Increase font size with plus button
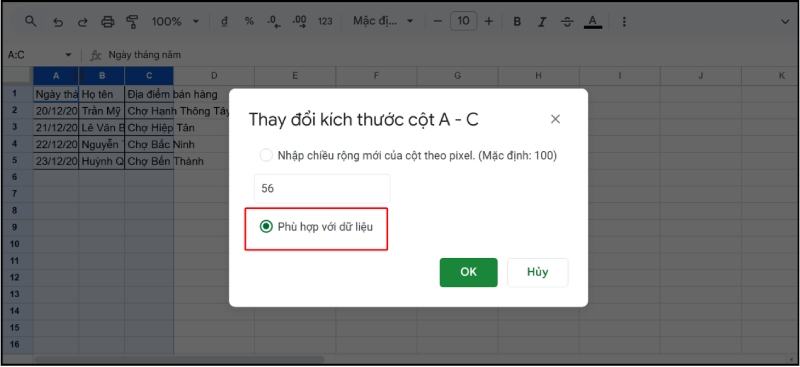This screenshot has width=800, height=367. [489, 21]
